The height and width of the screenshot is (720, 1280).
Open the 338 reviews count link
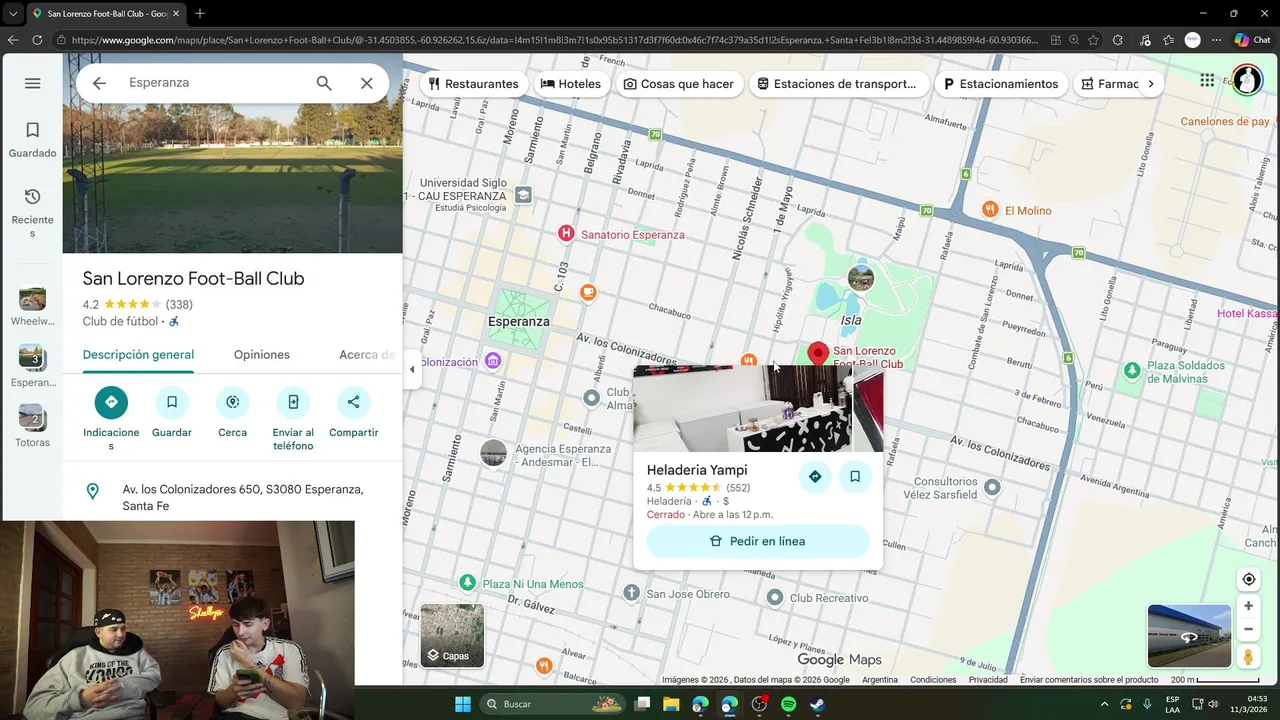click(x=179, y=305)
